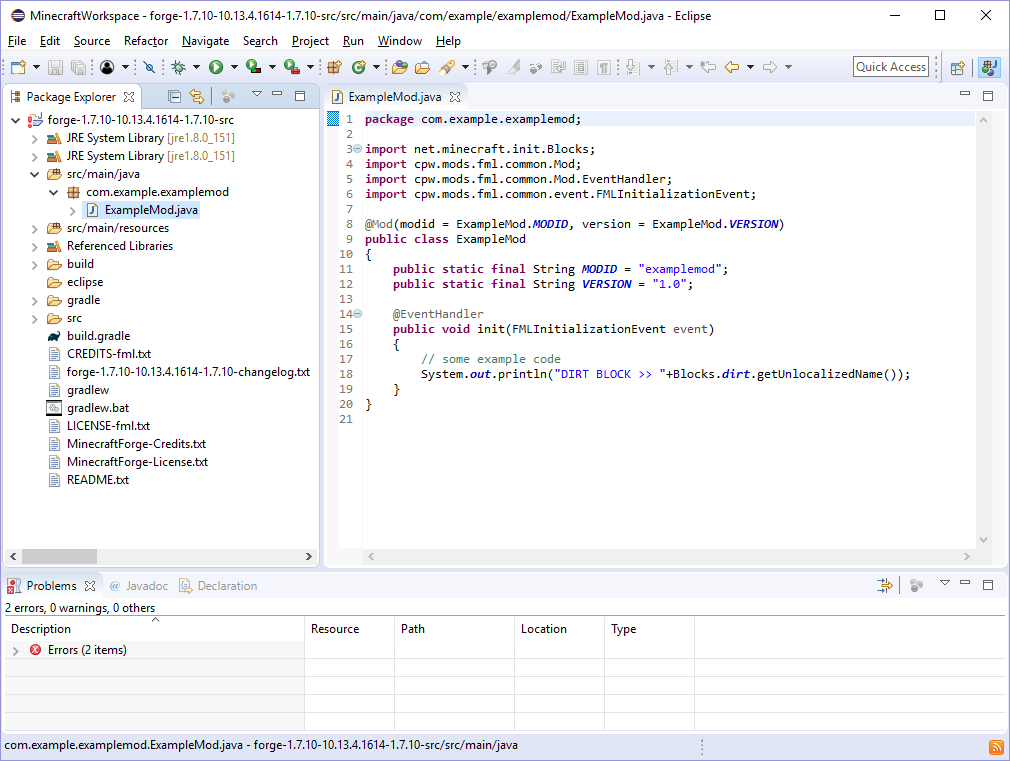
Task: Click the Package Explorer horizontal scrollbar thumb
Action: [59, 556]
